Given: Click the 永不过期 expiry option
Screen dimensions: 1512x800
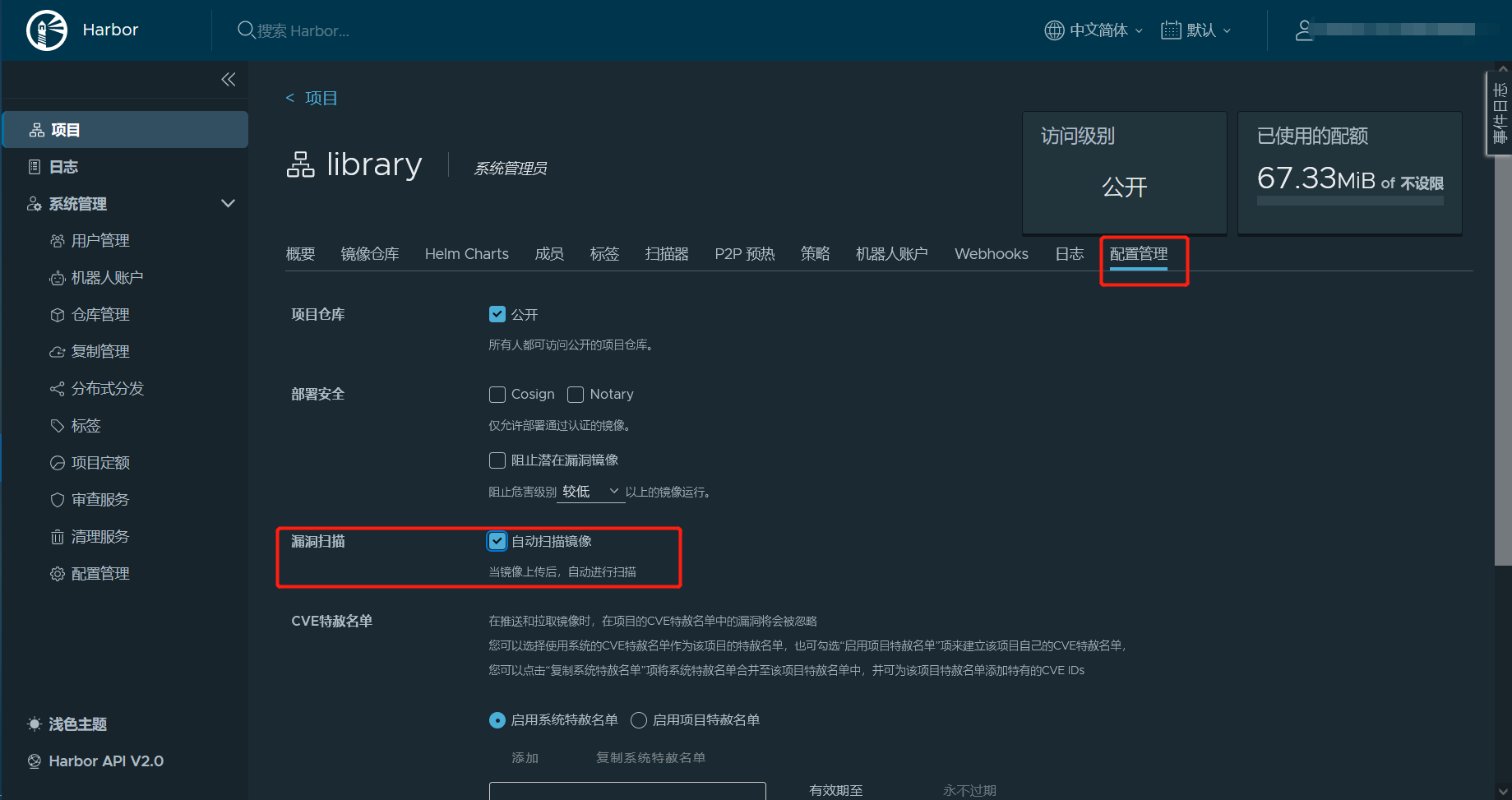Looking at the screenshot, I should point(969,791).
